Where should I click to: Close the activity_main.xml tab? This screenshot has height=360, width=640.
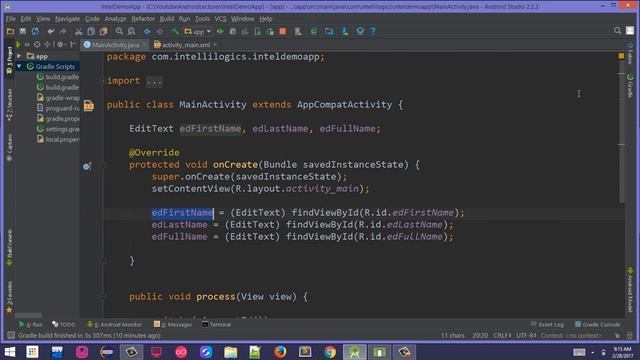click(x=215, y=44)
